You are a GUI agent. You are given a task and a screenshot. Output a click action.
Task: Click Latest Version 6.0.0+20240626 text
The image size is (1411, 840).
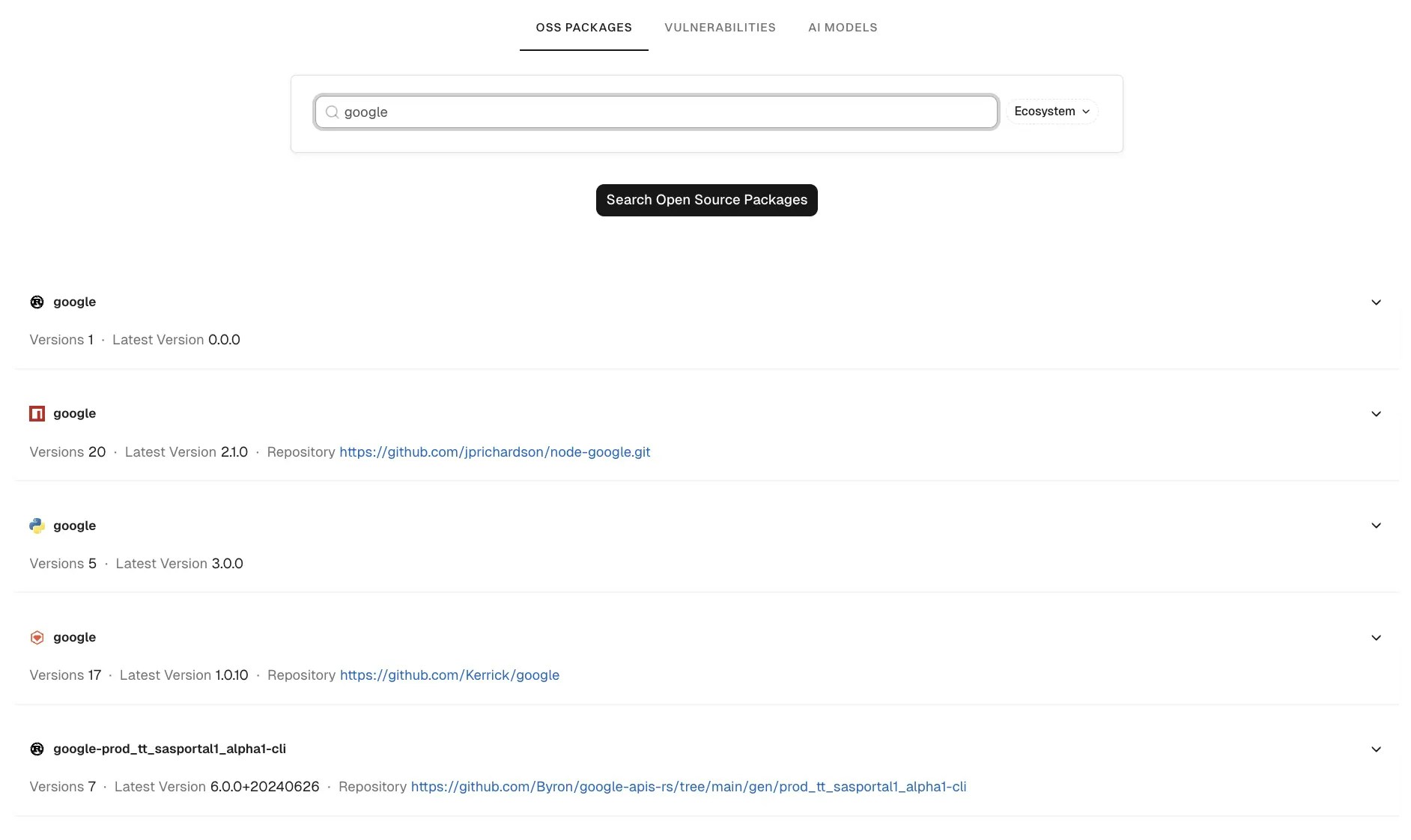pos(216,787)
